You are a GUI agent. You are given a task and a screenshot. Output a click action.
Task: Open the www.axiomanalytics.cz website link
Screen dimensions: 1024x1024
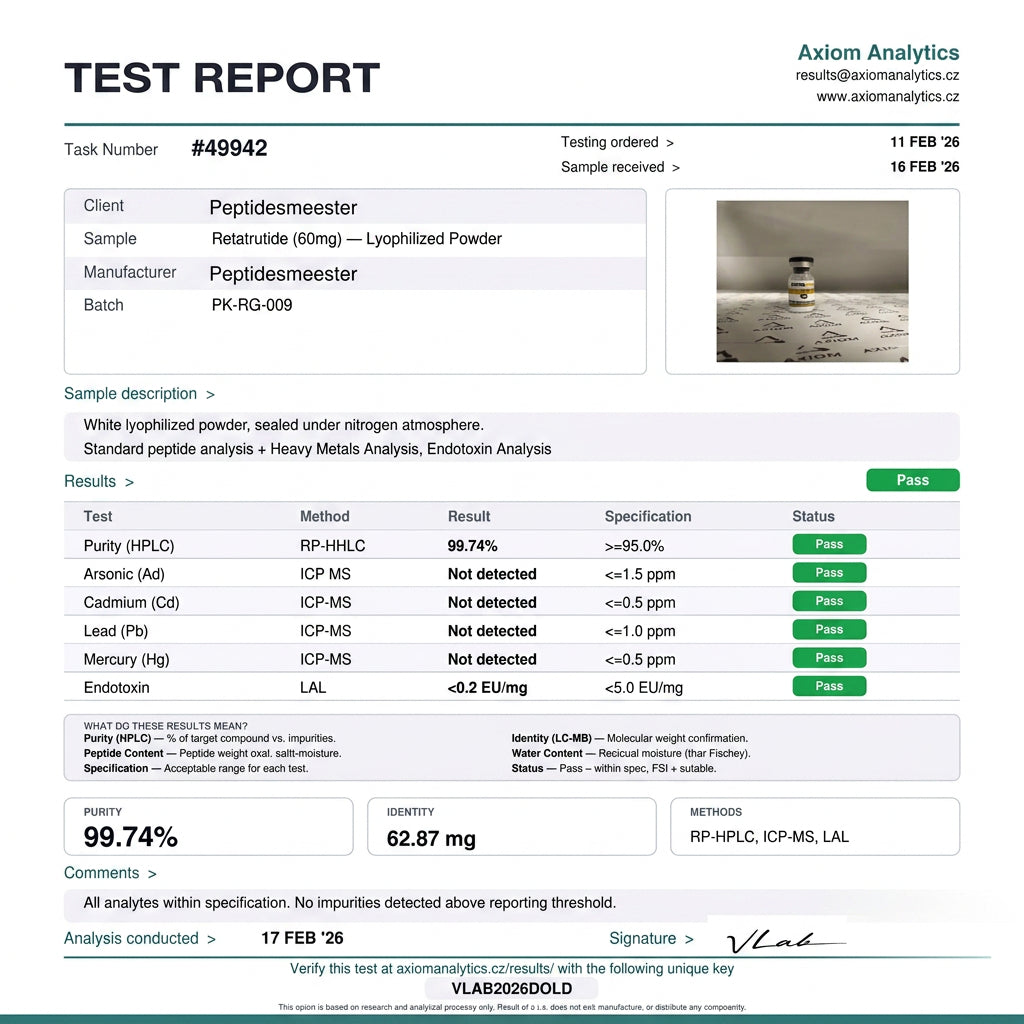[888, 97]
